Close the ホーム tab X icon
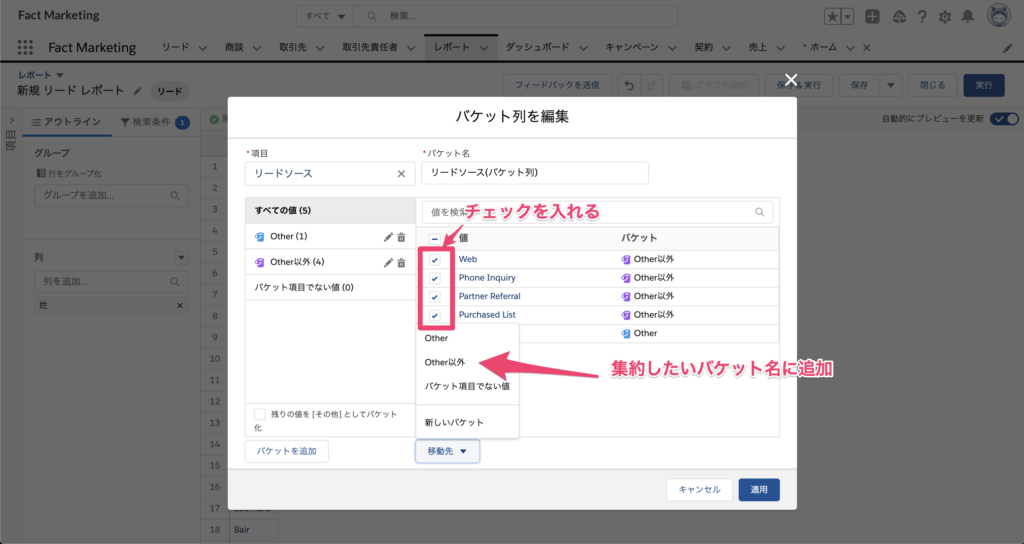Screen dimensions: 1024x544 click(x=867, y=48)
